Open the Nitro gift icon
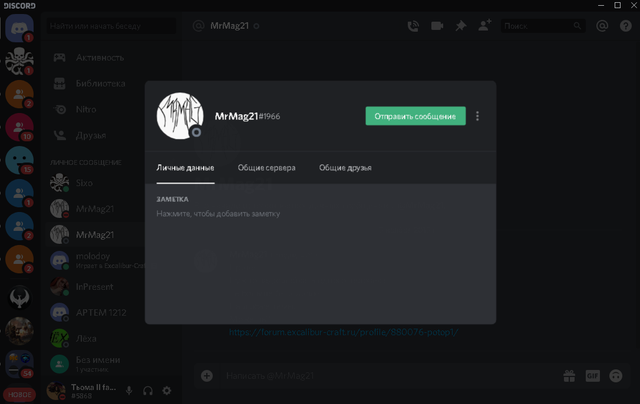The width and height of the screenshot is (640, 404). click(x=569, y=376)
